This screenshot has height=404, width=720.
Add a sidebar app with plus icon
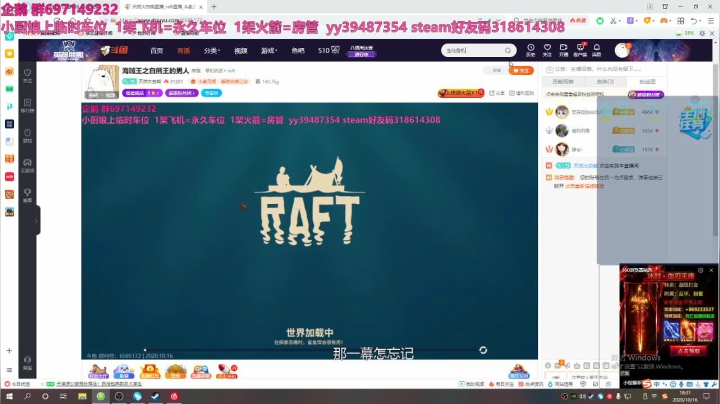point(9,350)
